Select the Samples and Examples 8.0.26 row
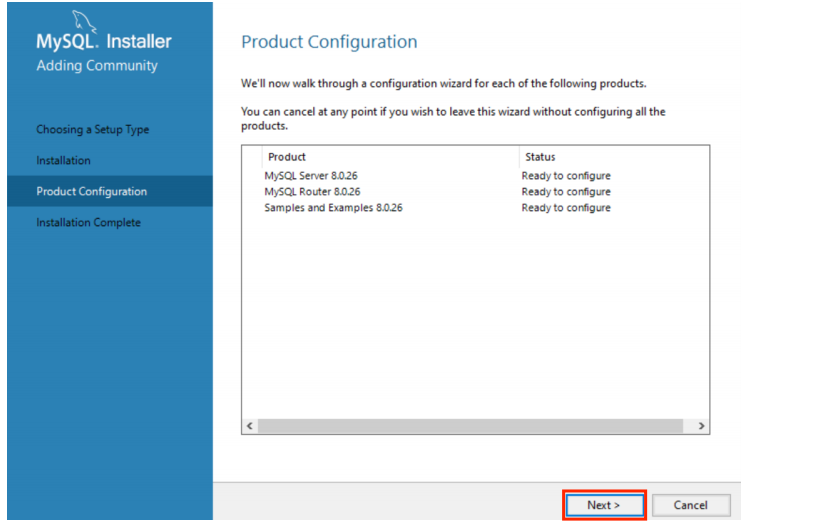The image size is (819, 524). pyautogui.click(x=475, y=208)
